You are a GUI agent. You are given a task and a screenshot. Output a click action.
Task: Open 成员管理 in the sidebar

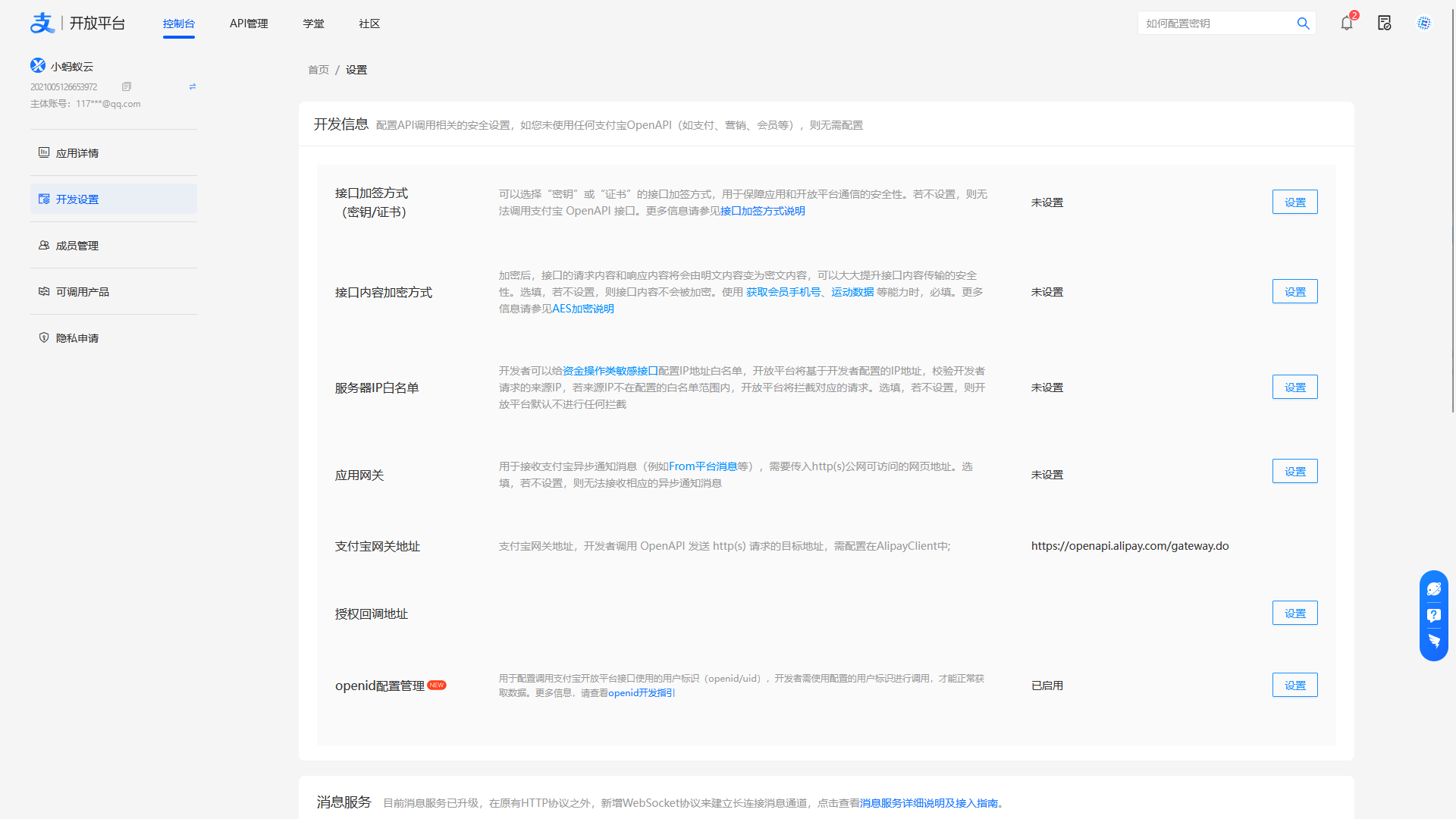[x=77, y=245]
